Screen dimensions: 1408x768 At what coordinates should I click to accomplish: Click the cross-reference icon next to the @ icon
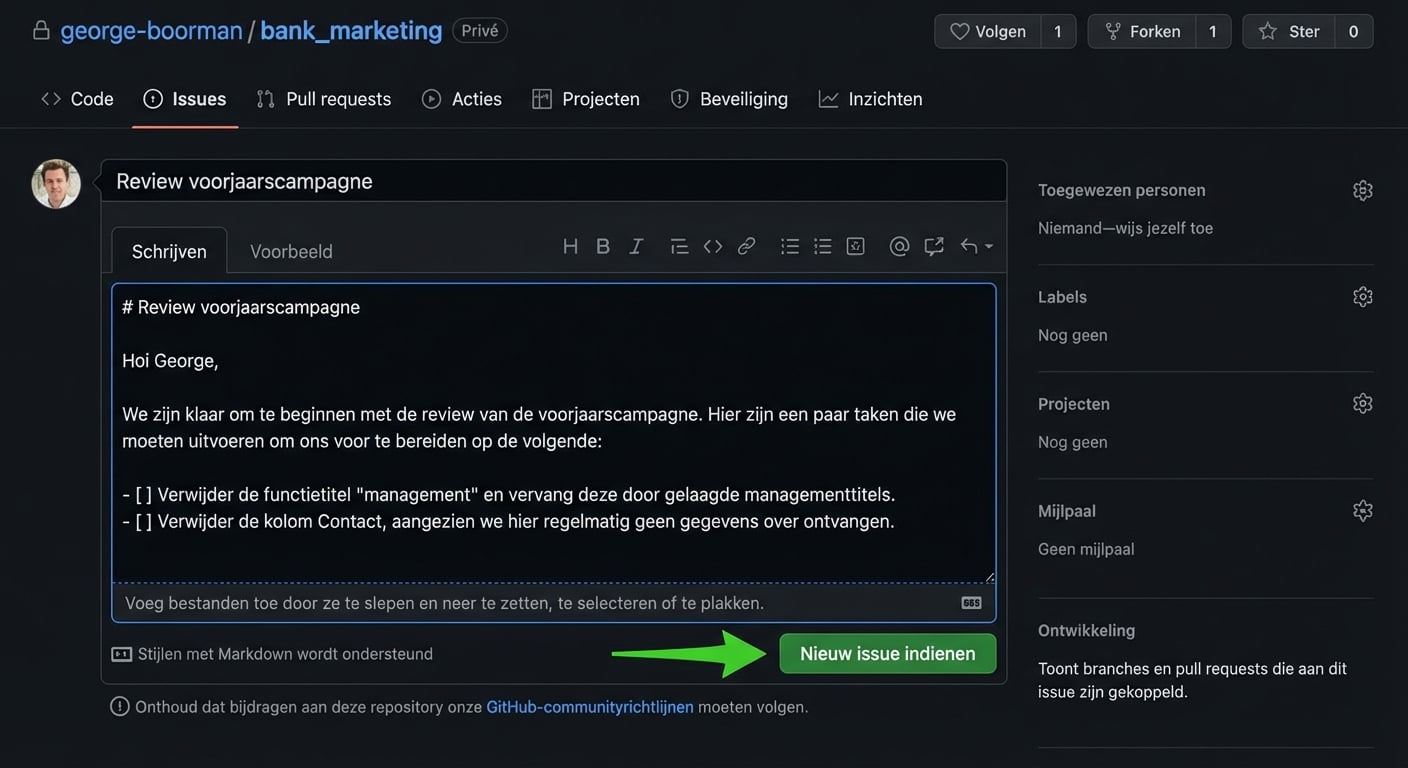[934, 246]
